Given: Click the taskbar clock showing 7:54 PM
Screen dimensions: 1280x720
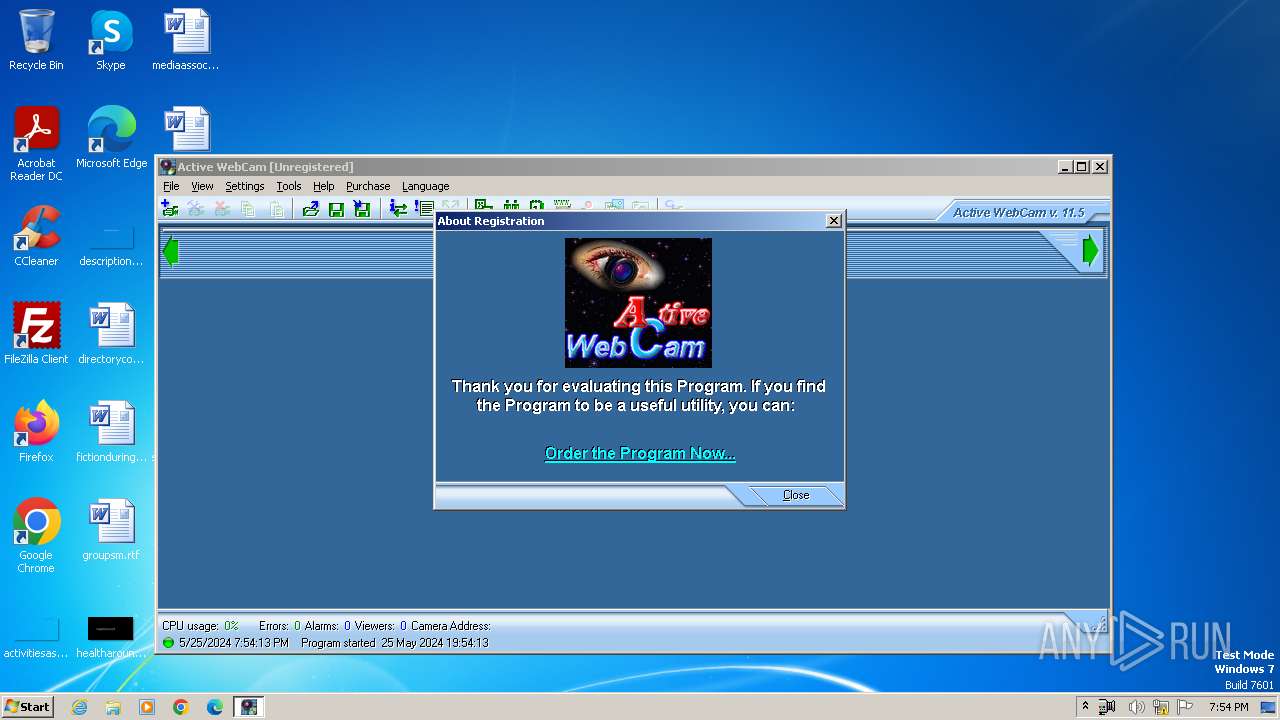Looking at the screenshot, I should click(x=1228, y=707).
